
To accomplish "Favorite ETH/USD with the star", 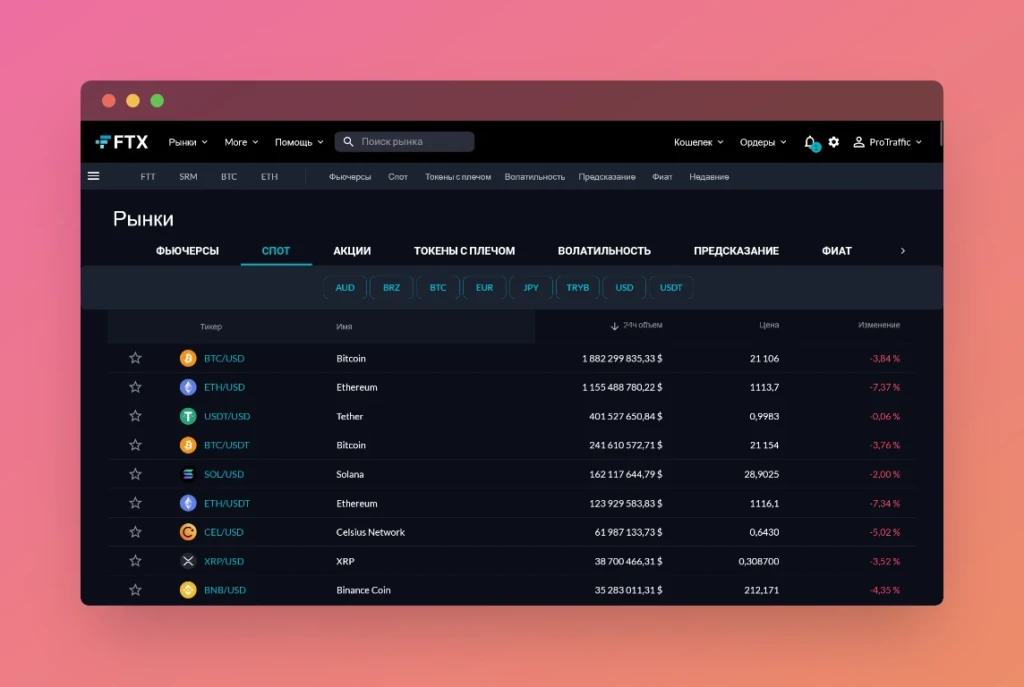I will [x=135, y=387].
